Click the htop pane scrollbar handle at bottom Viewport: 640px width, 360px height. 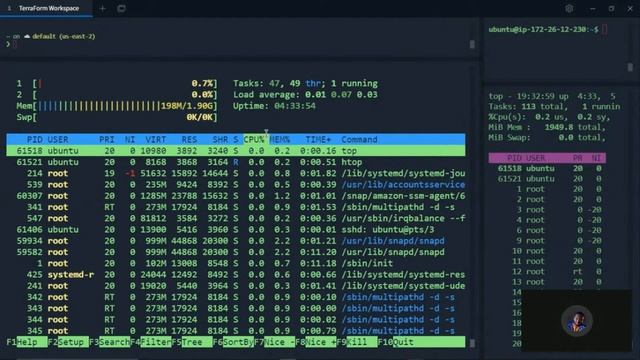(x=472, y=344)
